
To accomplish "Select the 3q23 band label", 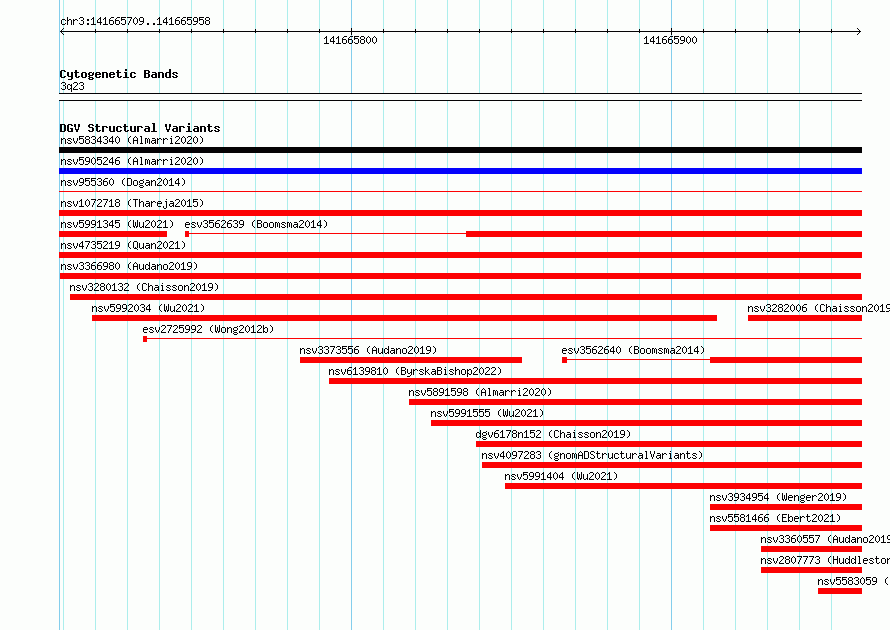I will coord(72,86).
